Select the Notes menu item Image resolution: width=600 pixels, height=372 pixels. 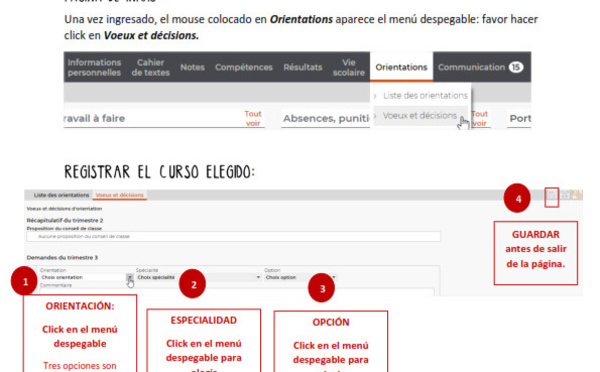pyautogui.click(x=192, y=67)
